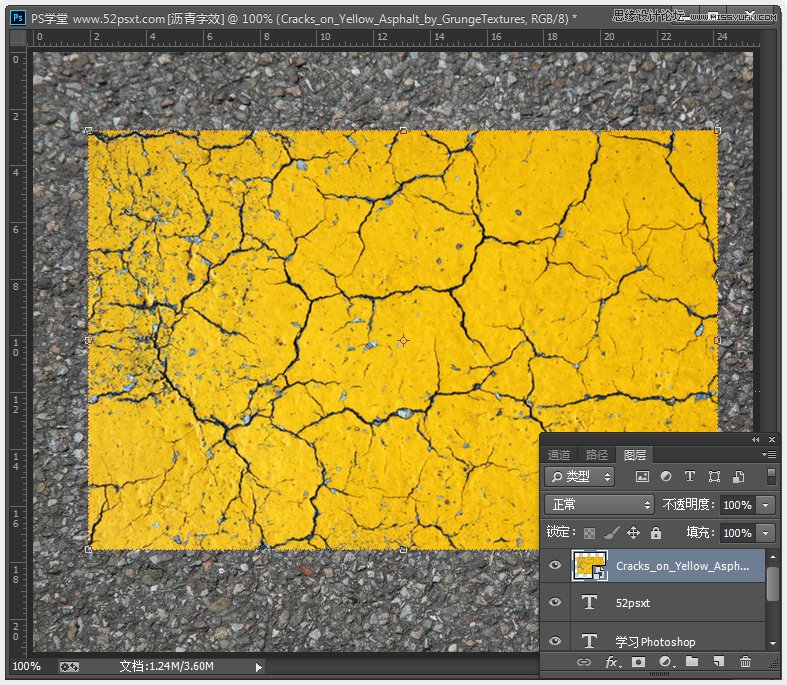Open the Layers panel flyout menu
This screenshot has height=685, width=787.
point(769,455)
